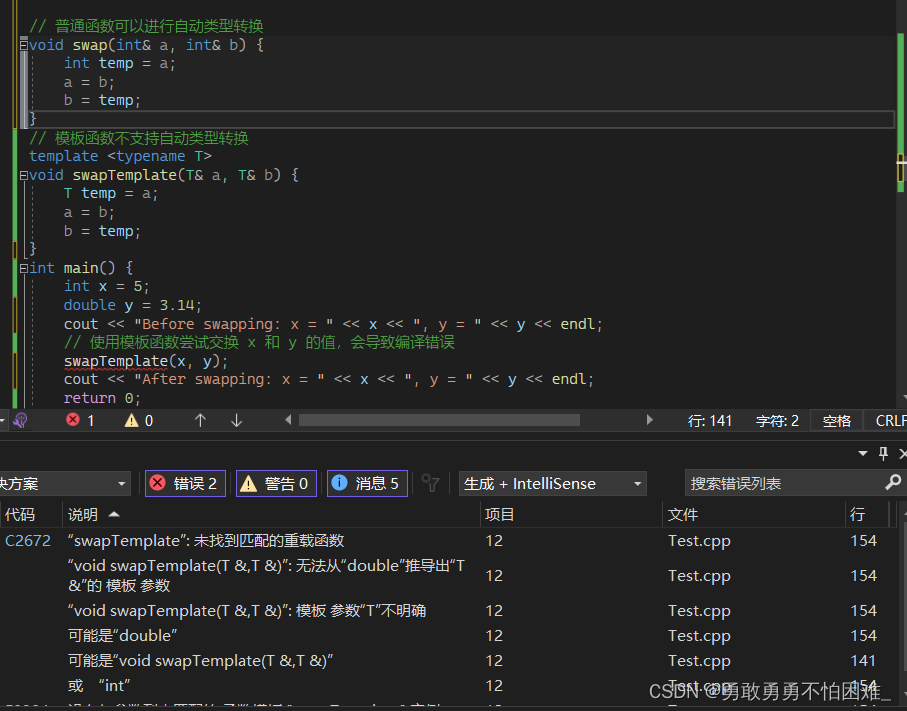The height and width of the screenshot is (711, 907).
Task: Click the editor error count indicator icon
Action: coord(73,420)
